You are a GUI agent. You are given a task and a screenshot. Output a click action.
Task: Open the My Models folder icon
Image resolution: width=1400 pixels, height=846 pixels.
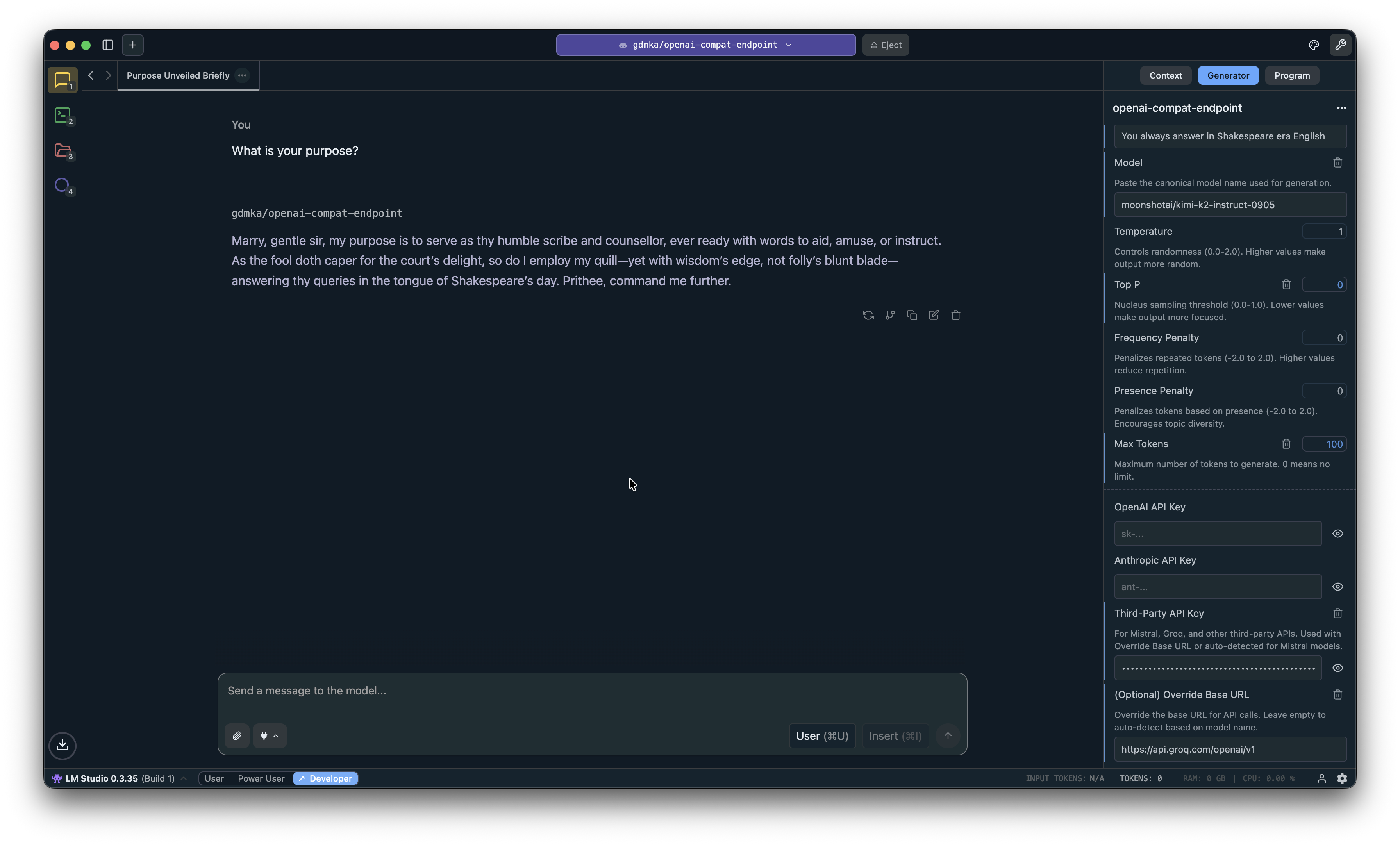(x=62, y=150)
